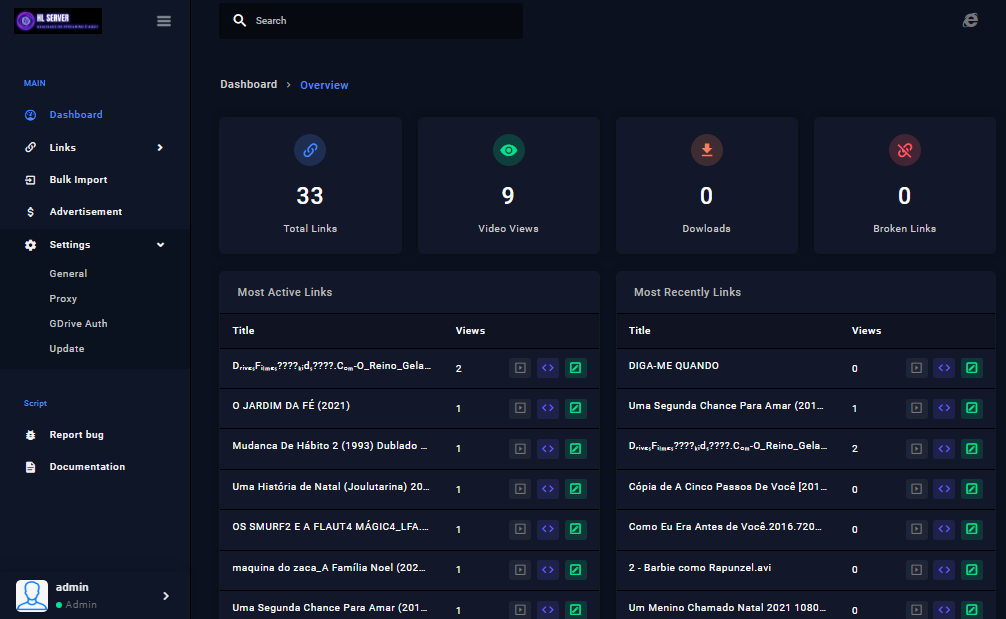Click the Video Views eye icon
This screenshot has height=619, width=1006.
[x=508, y=150]
